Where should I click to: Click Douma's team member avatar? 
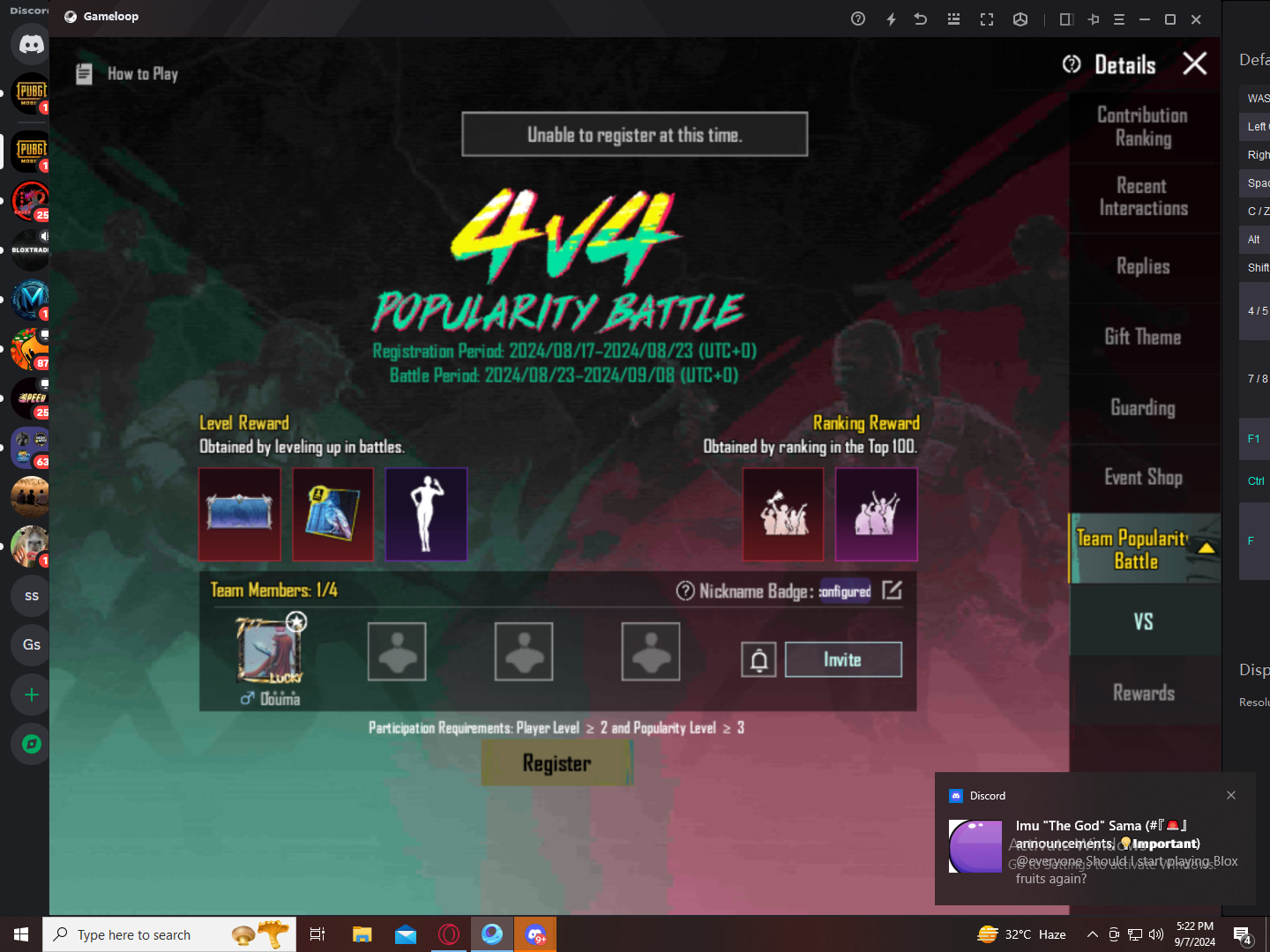[x=269, y=651]
